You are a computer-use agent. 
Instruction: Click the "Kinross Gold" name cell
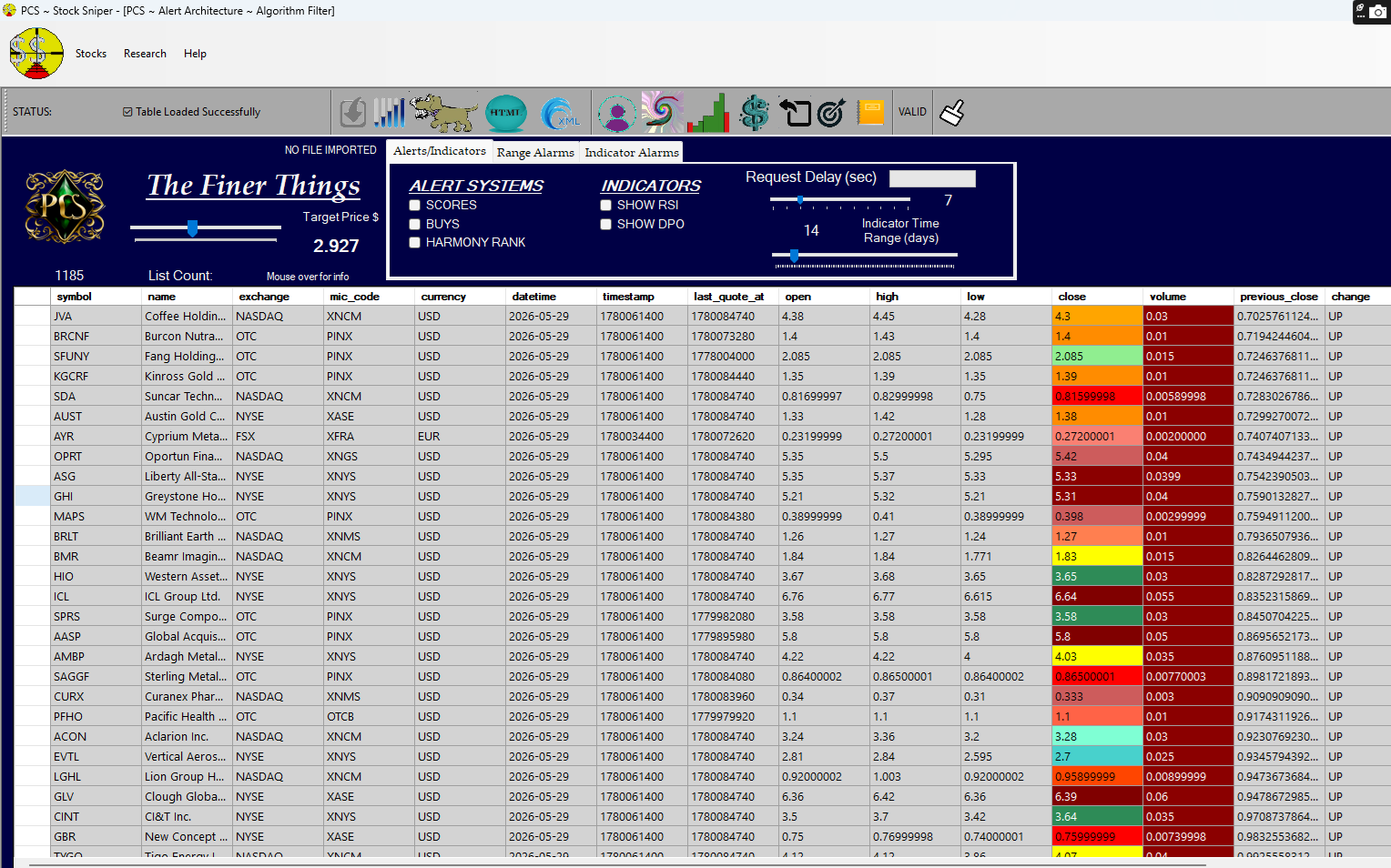188,377
